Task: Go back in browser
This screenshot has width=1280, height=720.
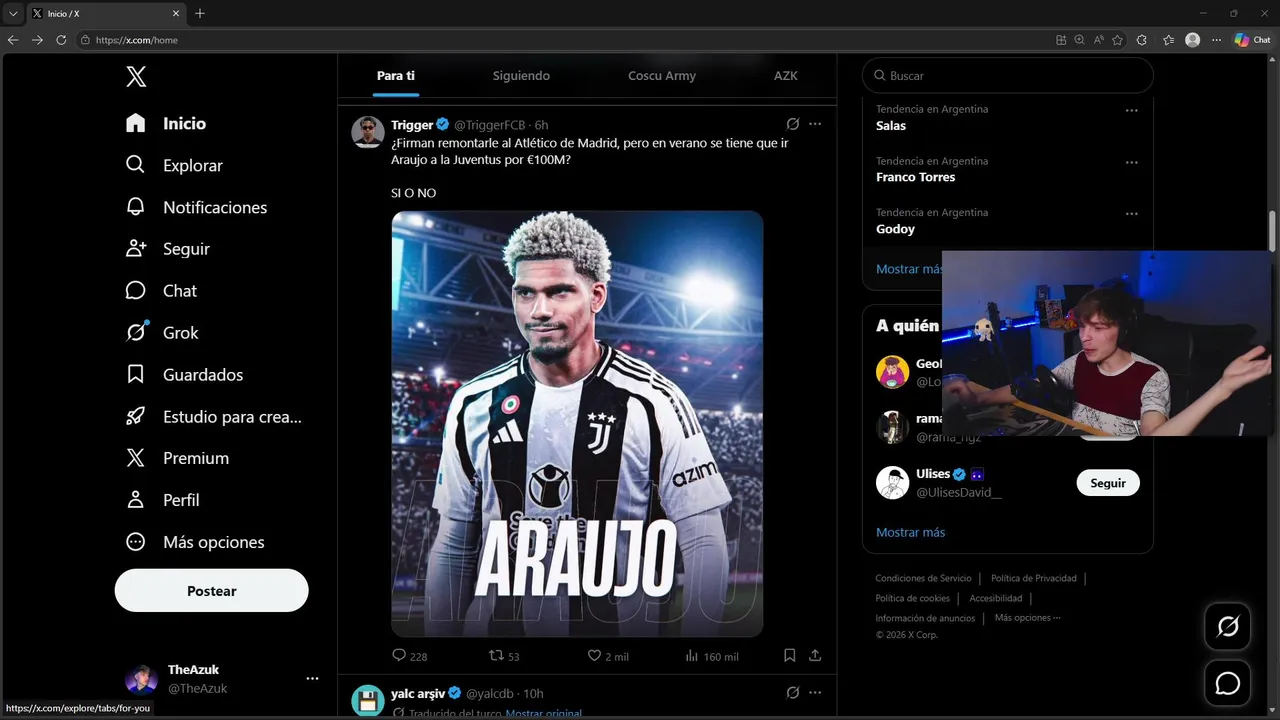Action: pyautogui.click(x=13, y=40)
